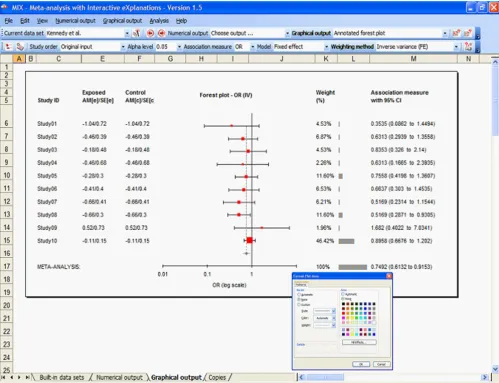Select None area radio button in dialog
This screenshot has height=383, width=499.
point(343,299)
